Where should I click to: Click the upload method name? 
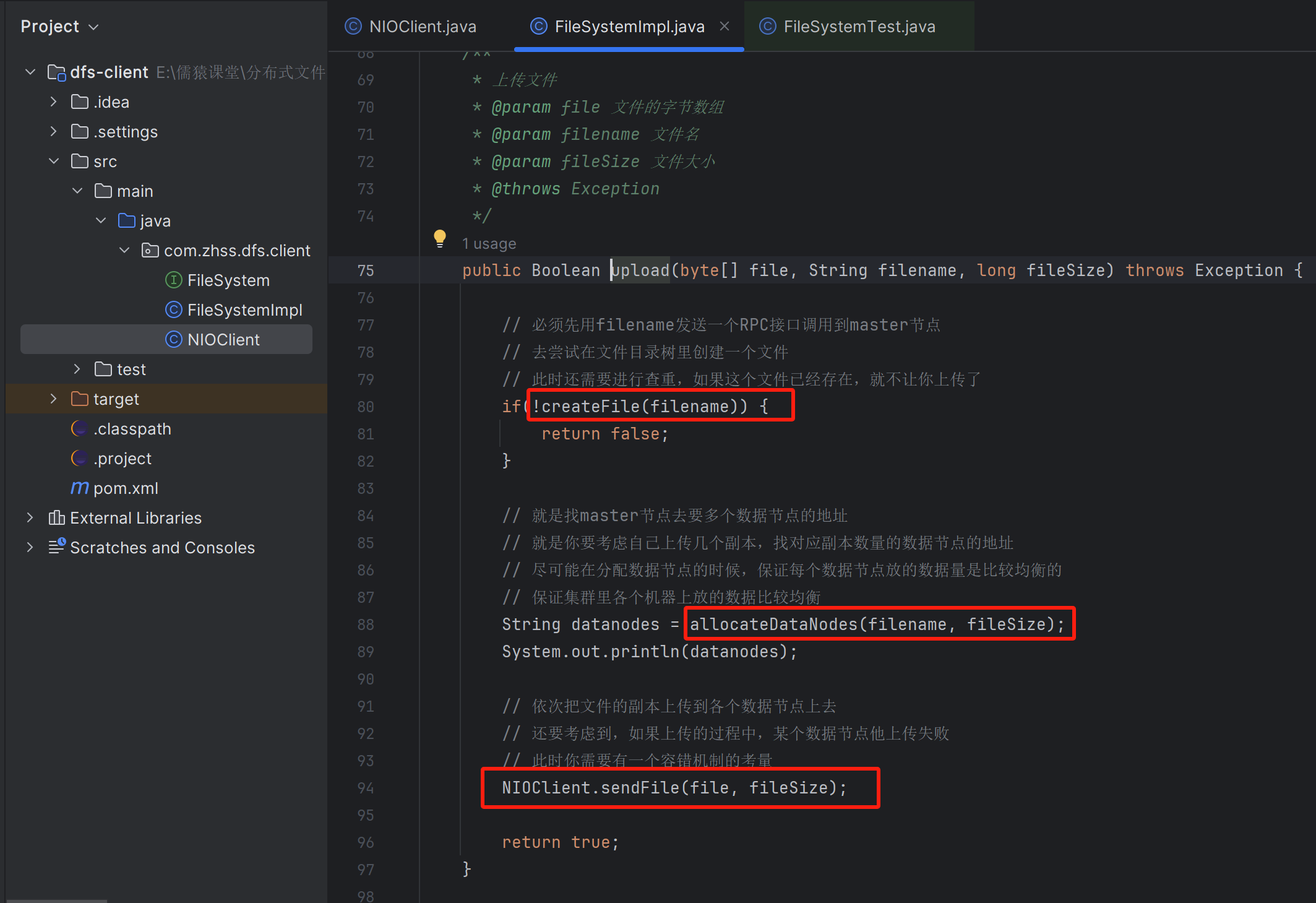click(640, 270)
